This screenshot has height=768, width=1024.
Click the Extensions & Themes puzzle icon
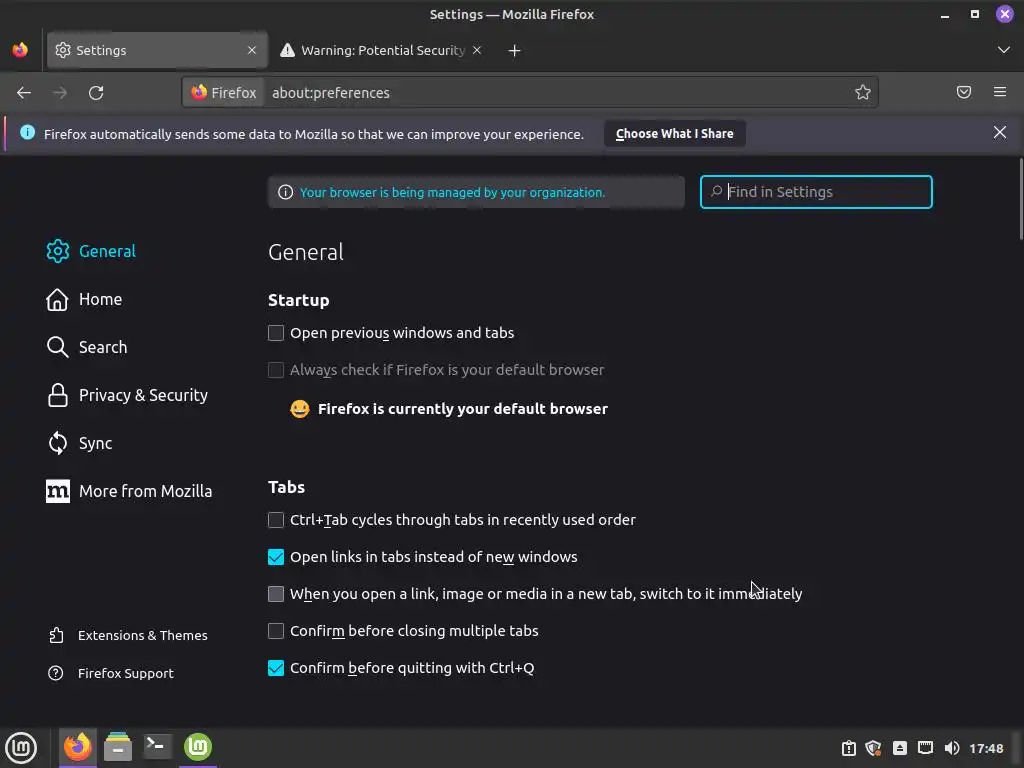(56, 635)
